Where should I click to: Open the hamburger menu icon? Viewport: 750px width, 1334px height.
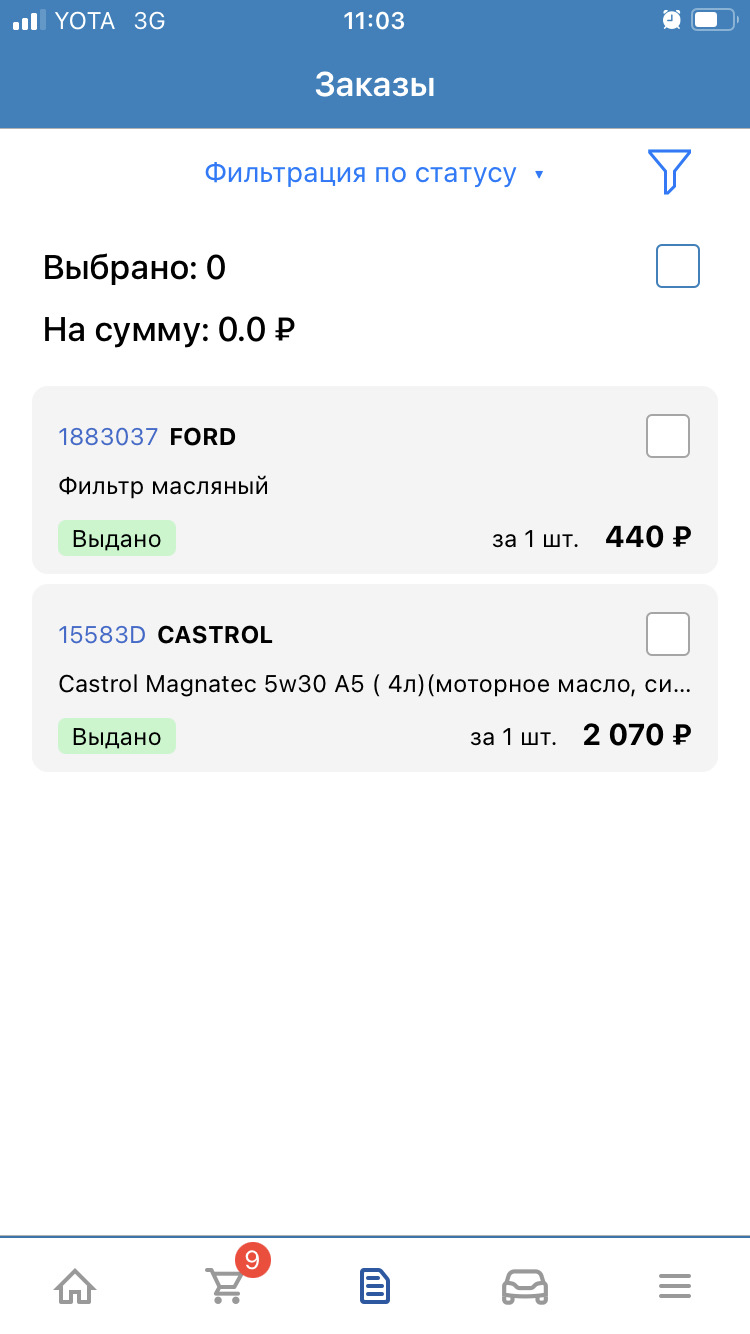675,1286
